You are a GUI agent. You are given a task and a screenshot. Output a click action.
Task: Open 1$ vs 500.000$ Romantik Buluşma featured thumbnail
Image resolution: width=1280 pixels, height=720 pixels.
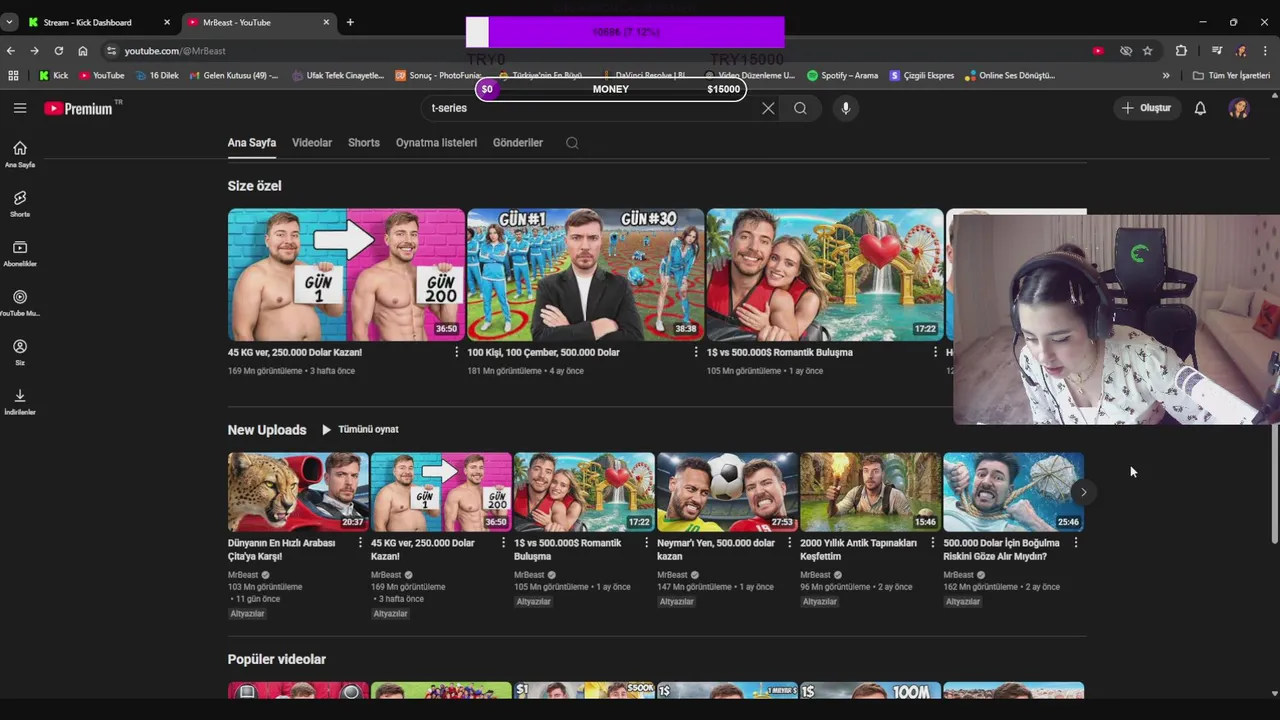pos(825,275)
